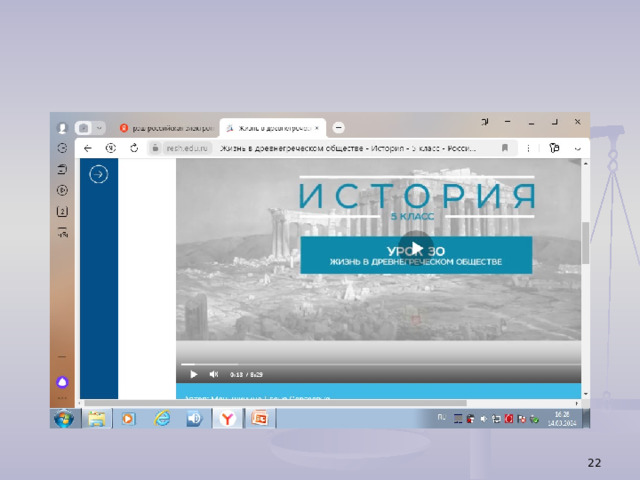The height and width of the screenshot is (480, 640).
Task: Click the video time 0:18 / 8:29 text
Action: [x=246, y=374]
